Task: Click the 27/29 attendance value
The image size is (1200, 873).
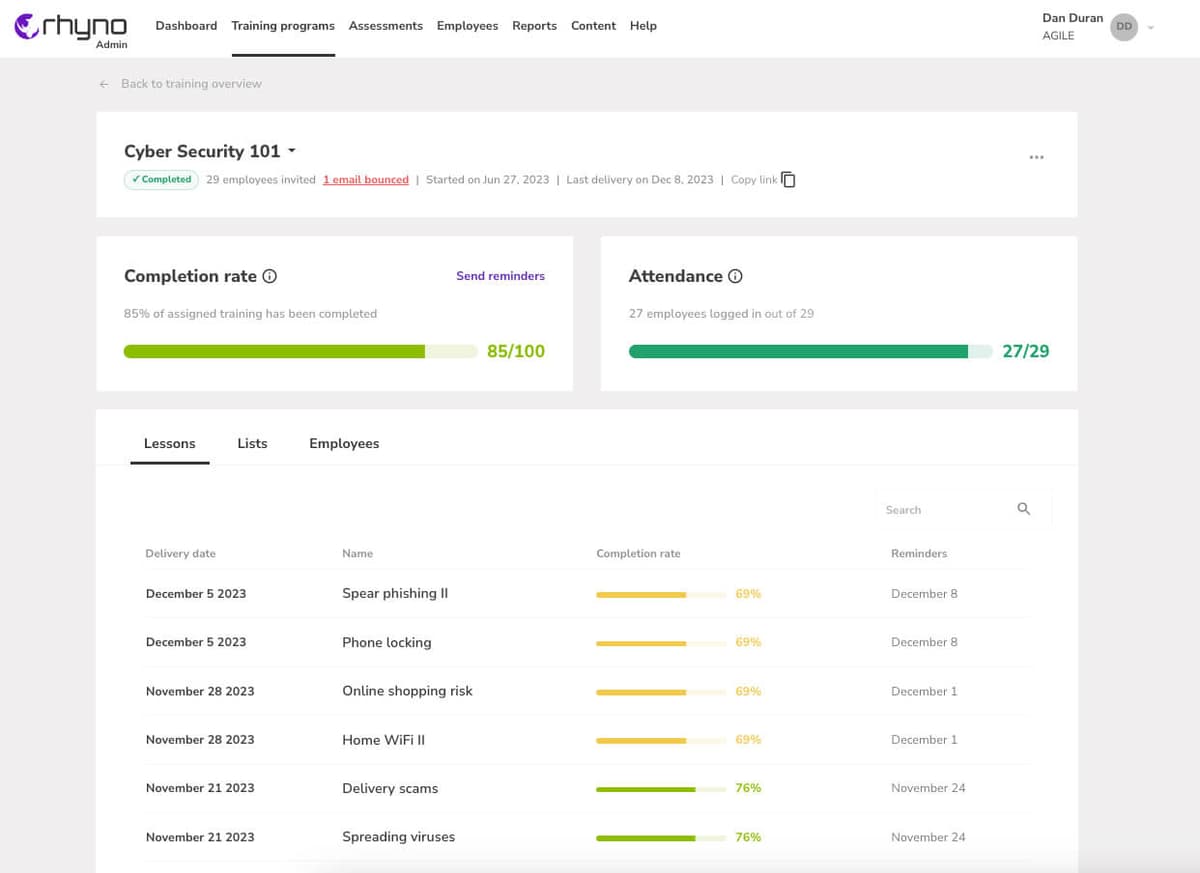Action: tap(1026, 351)
